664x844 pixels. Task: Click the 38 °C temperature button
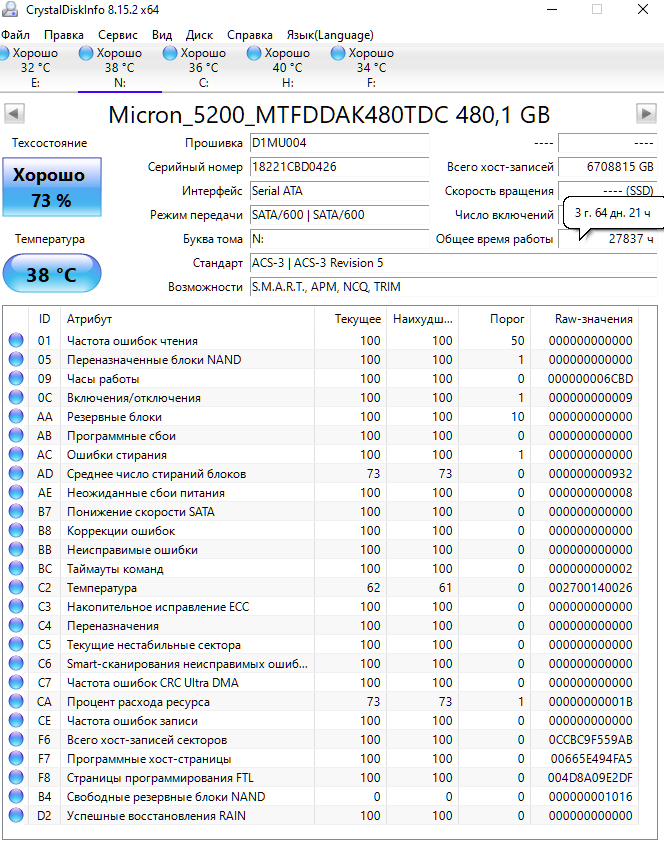point(52,273)
